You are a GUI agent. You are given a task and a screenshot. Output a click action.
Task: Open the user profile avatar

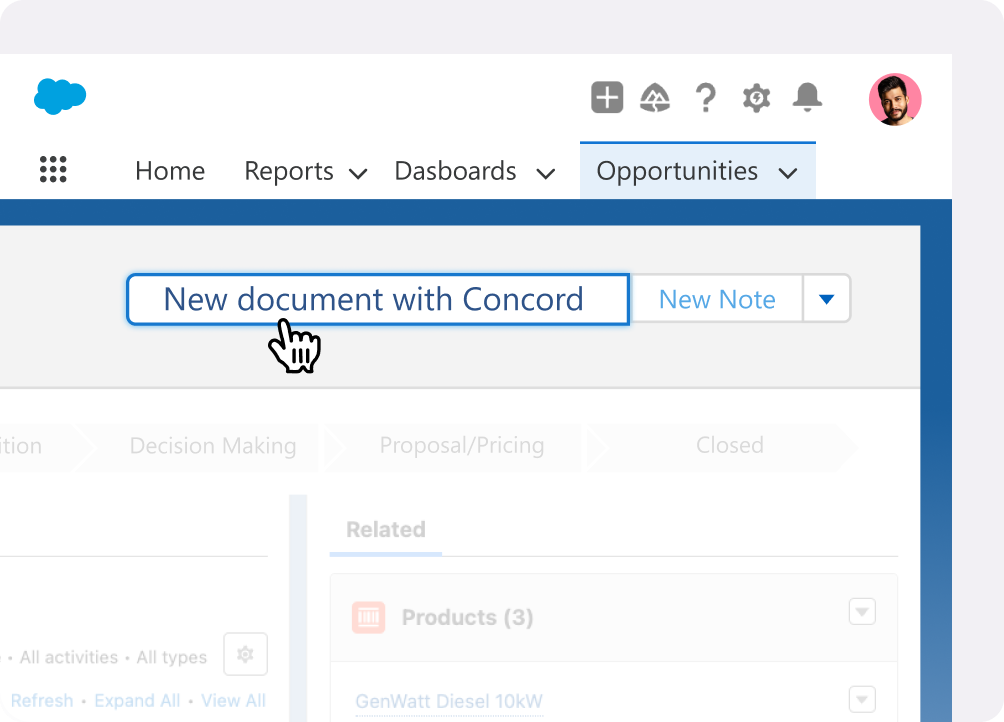pos(895,99)
